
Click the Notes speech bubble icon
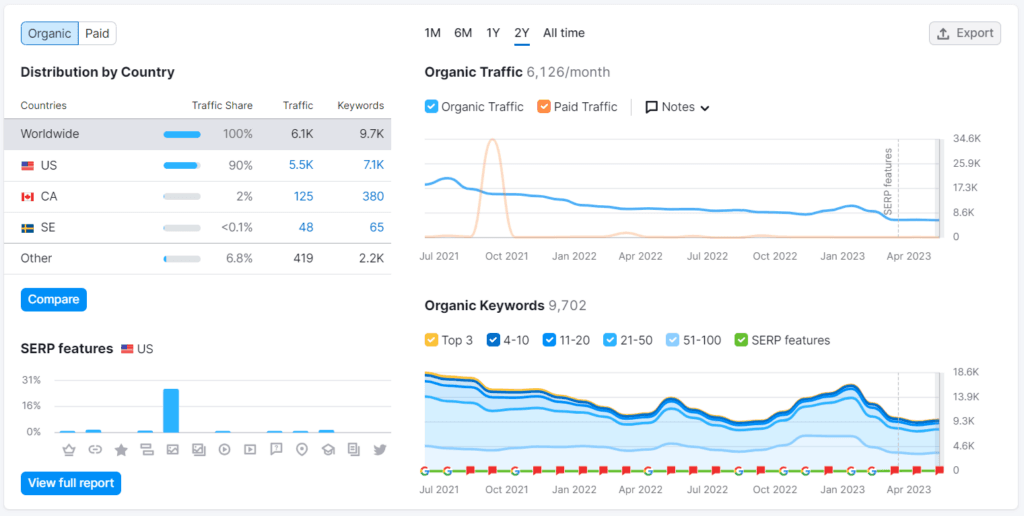click(x=651, y=107)
